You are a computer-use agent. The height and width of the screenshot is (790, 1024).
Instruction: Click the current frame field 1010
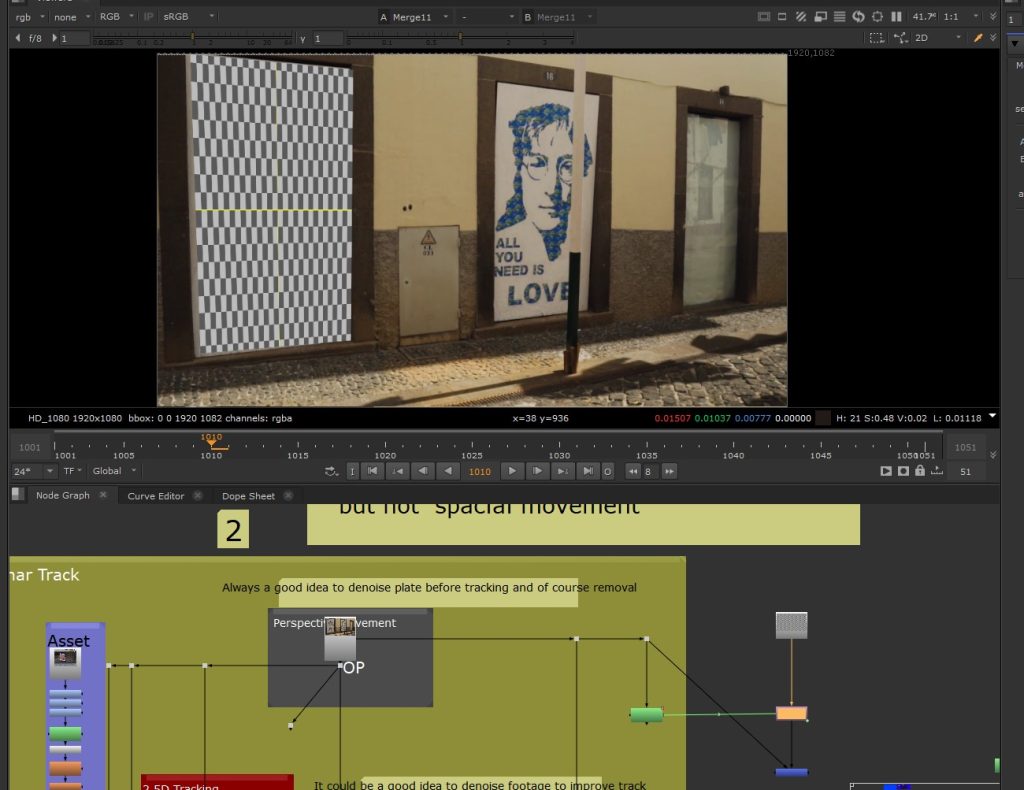tap(479, 471)
